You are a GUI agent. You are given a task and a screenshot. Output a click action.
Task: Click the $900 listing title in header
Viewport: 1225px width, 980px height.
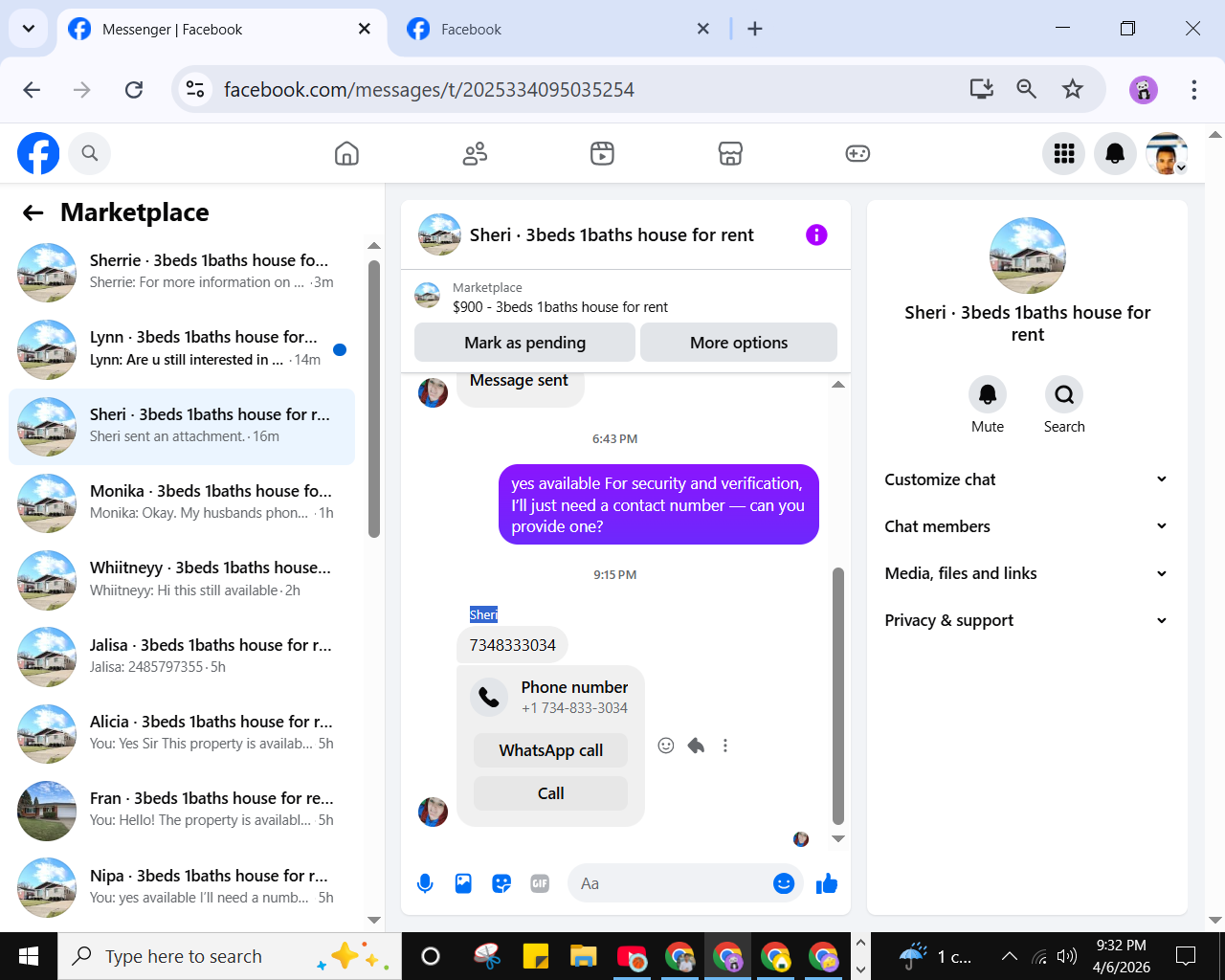[560, 307]
